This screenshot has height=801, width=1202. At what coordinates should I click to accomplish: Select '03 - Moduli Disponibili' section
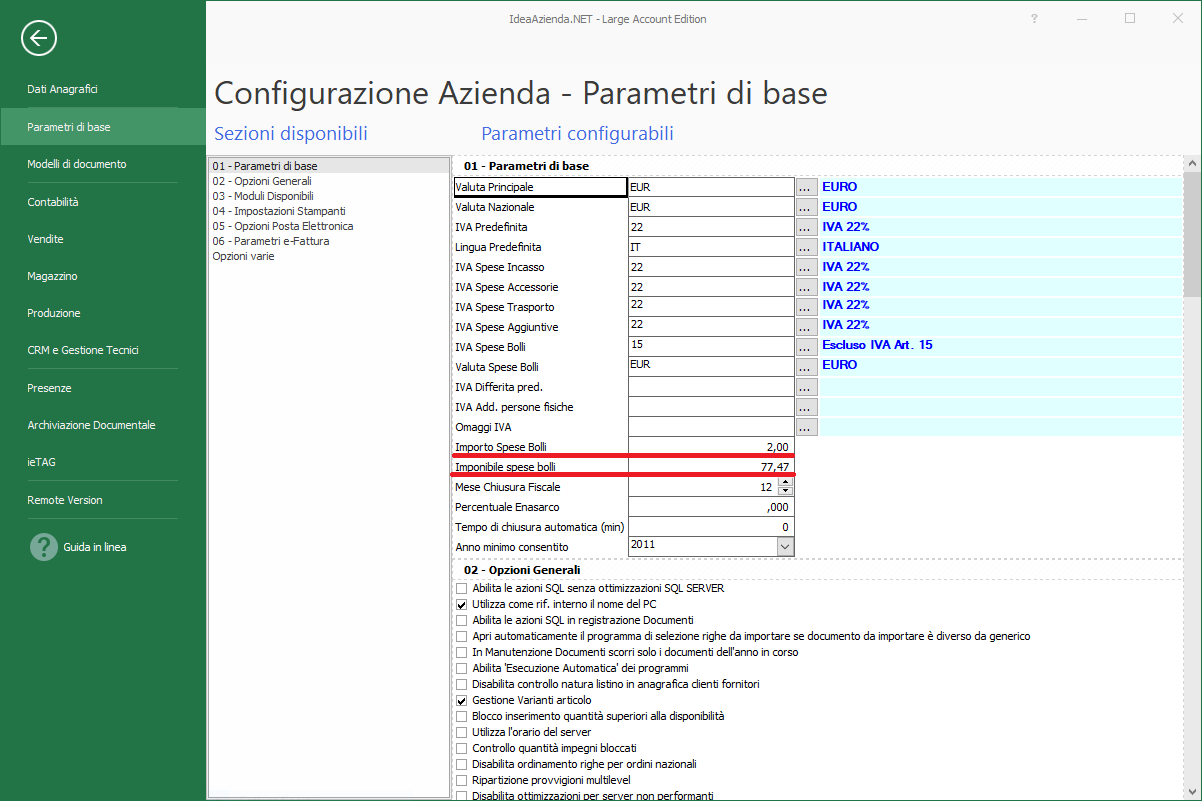[x=262, y=196]
